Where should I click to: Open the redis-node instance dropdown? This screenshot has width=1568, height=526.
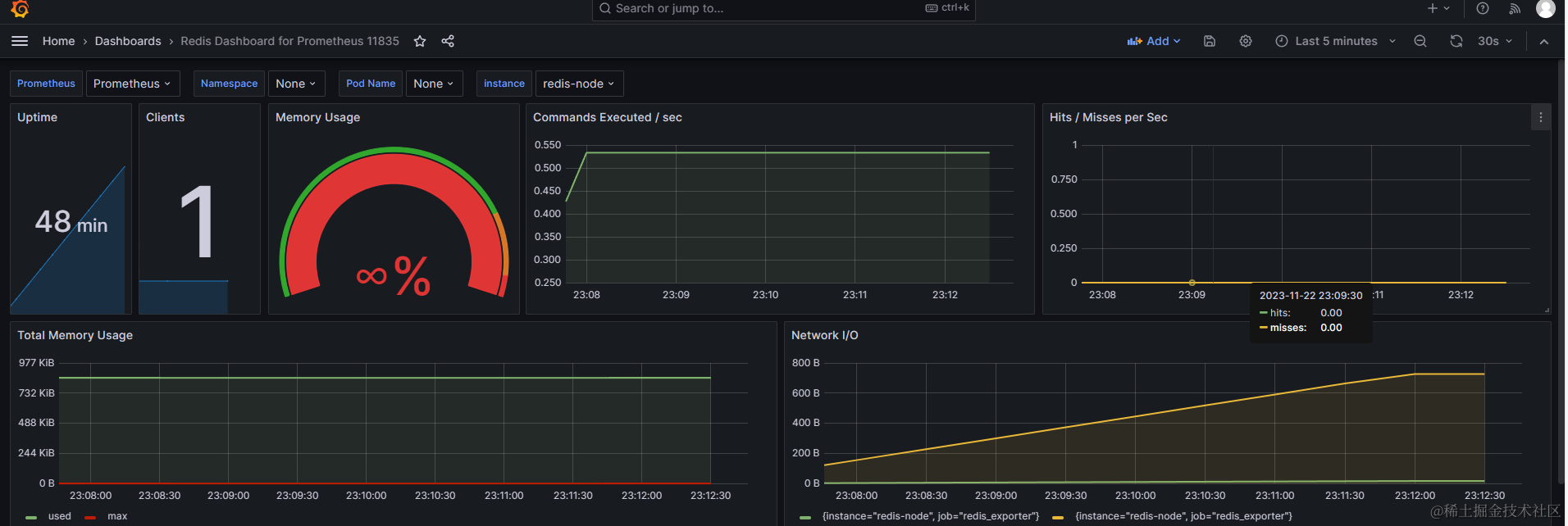(x=579, y=84)
